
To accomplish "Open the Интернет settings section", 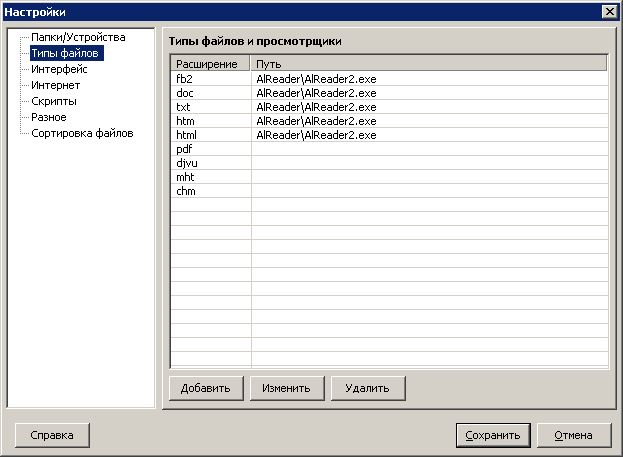I will coord(56,85).
